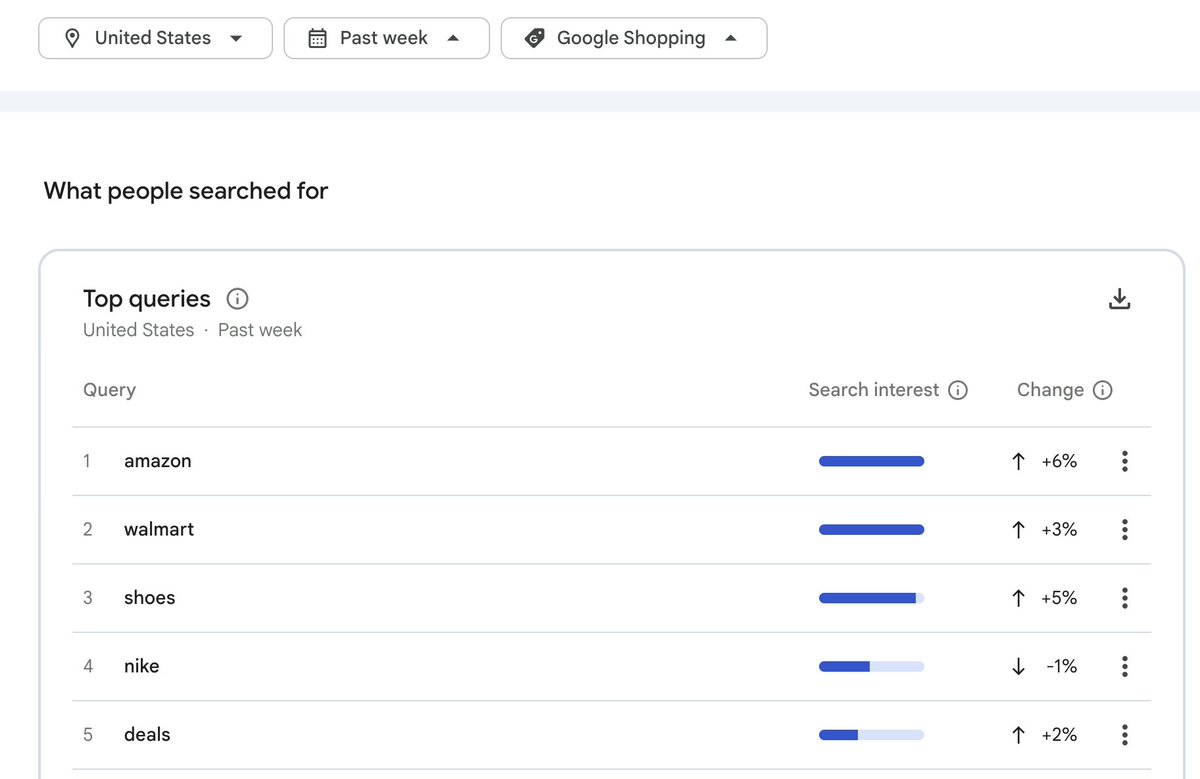Click the deals search interest bar
Screen dimensions: 1200x779
pos(871,734)
